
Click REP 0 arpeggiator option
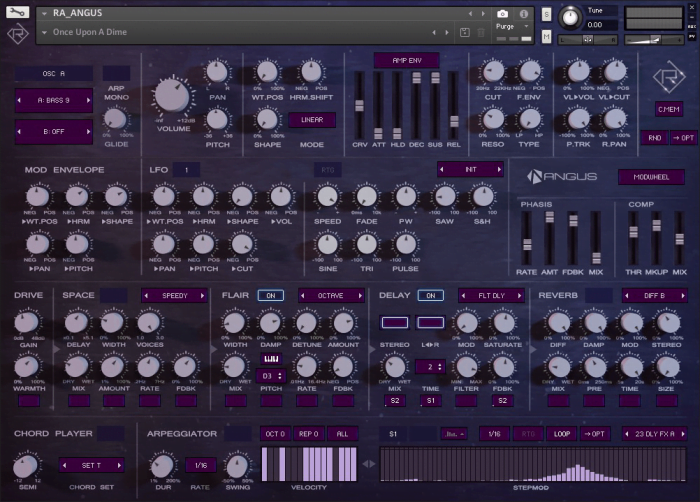(x=308, y=434)
